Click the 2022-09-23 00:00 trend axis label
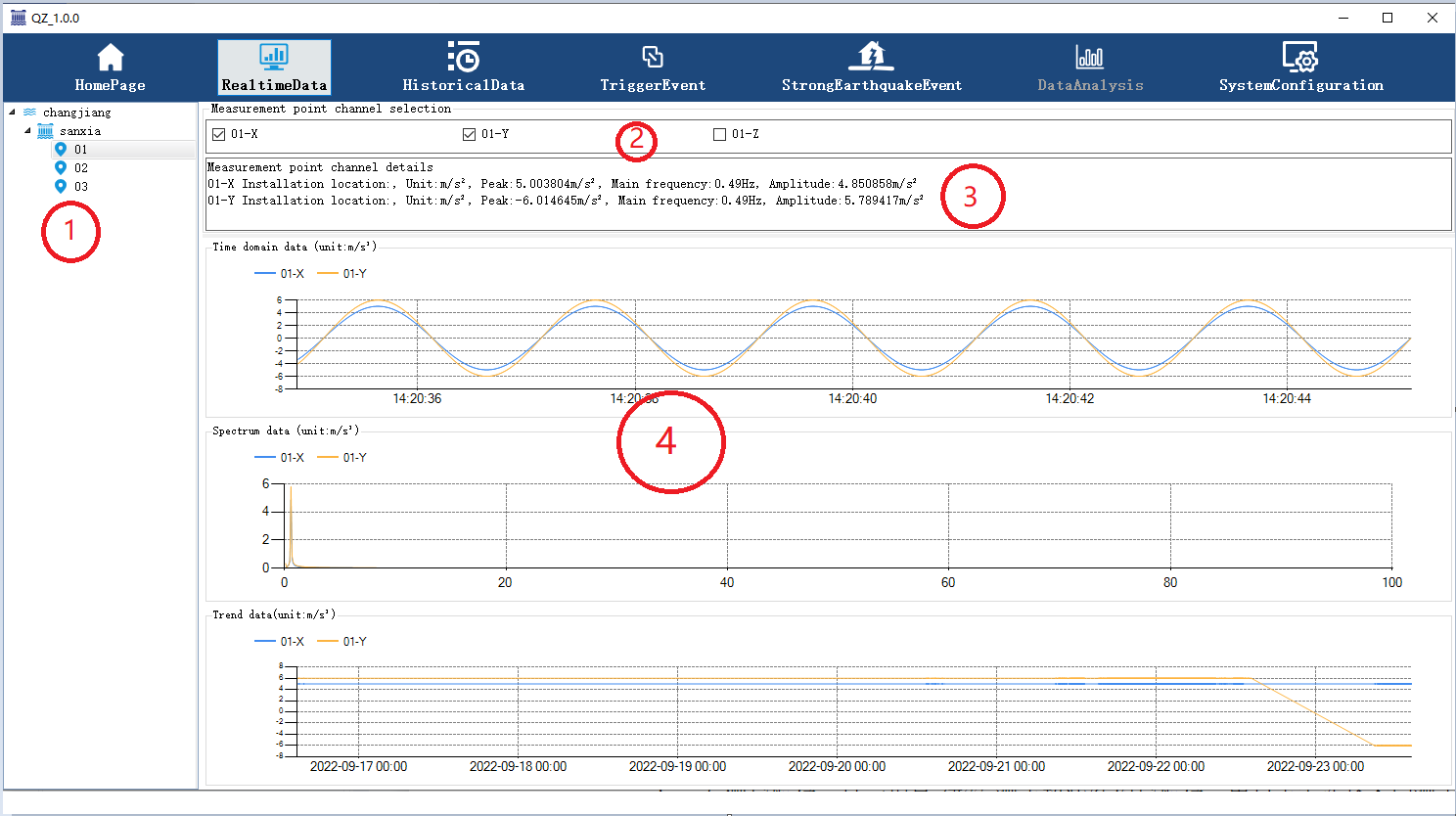This screenshot has height=816, width=1456. coord(1315,766)
